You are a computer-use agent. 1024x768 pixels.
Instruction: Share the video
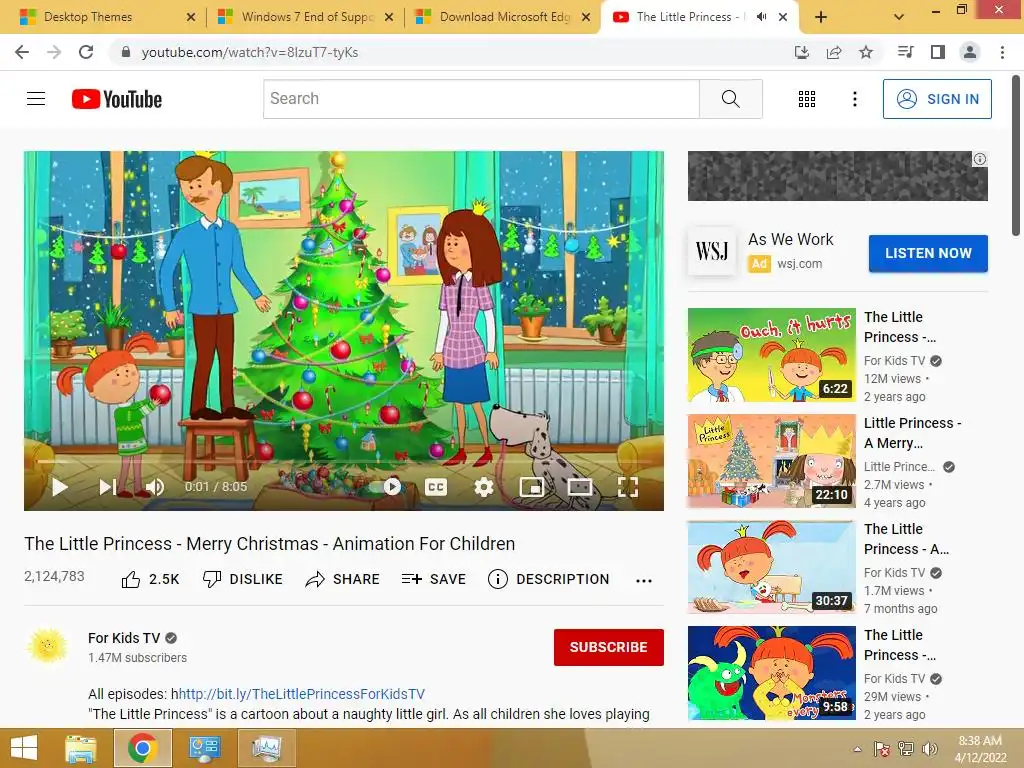pos(342,579)
